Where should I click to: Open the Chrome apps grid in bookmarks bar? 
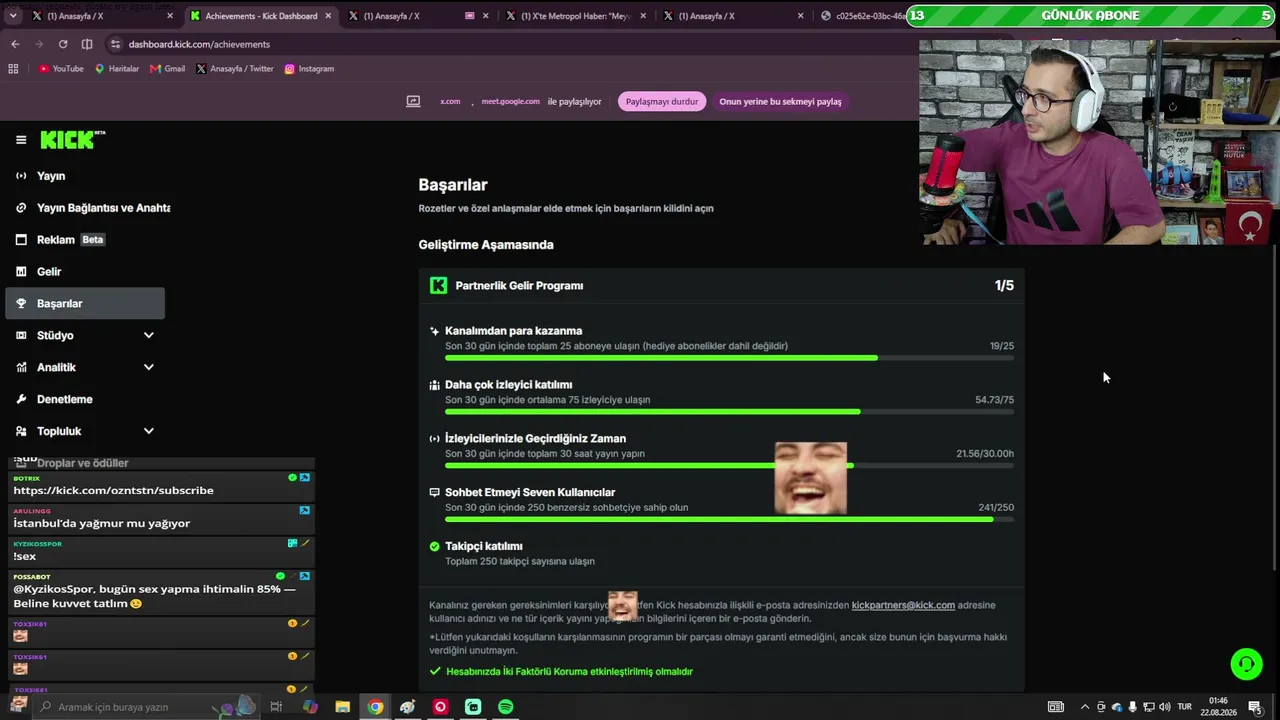[13, 69]
